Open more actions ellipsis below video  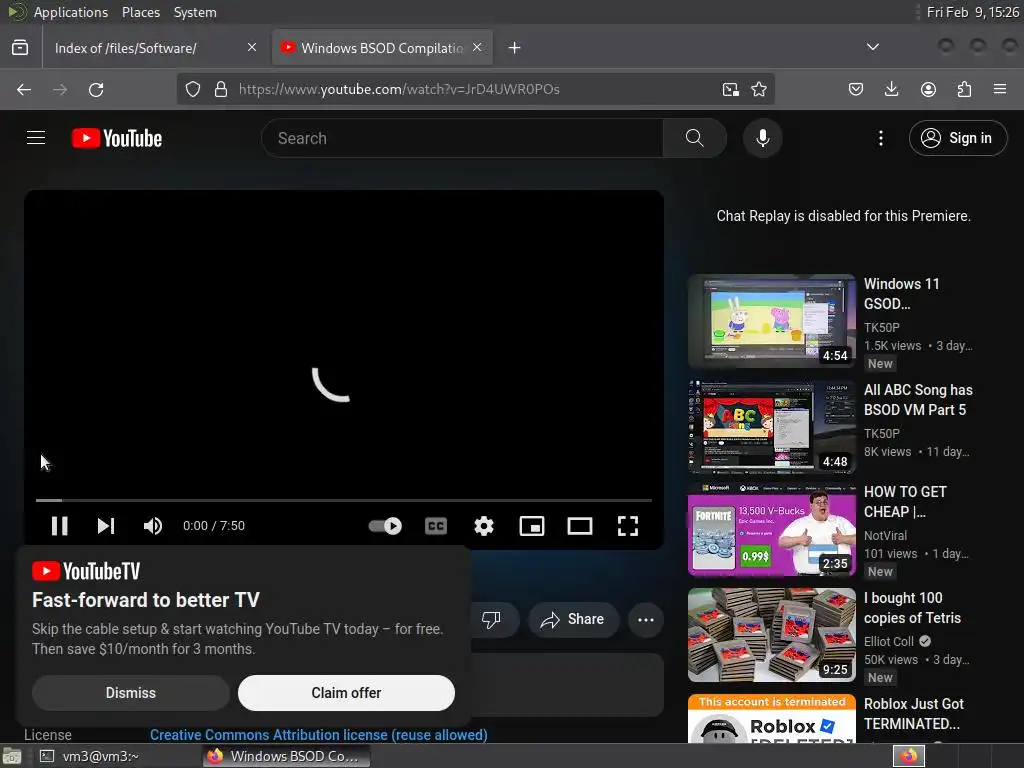tap(646, 620)
